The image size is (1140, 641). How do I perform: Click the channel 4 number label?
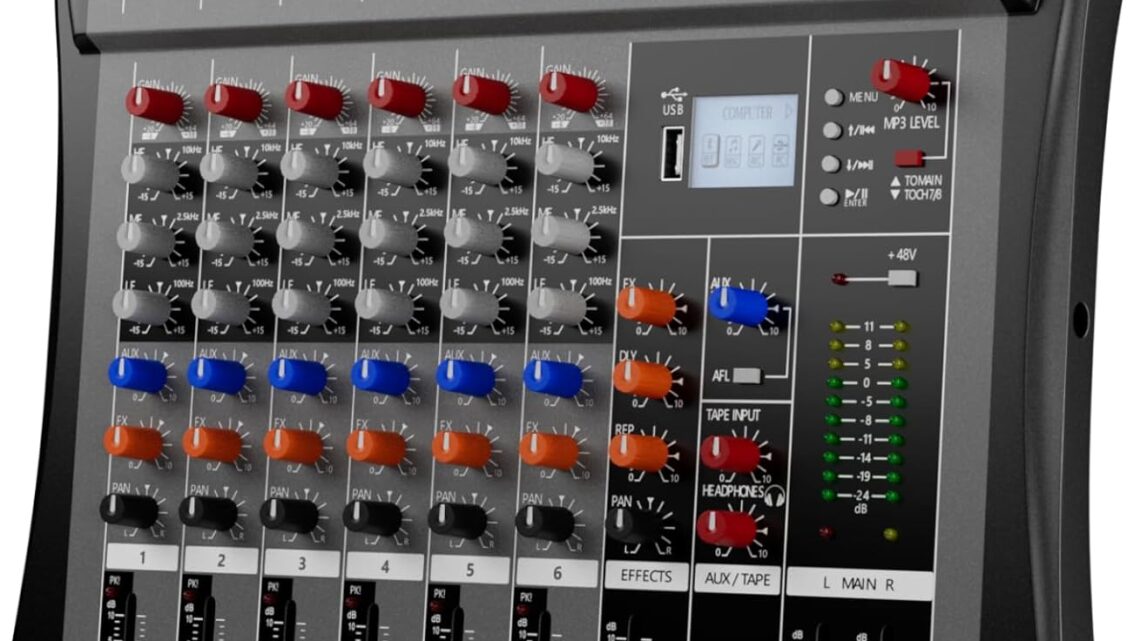pyautogui.click(x=385, y=567)
